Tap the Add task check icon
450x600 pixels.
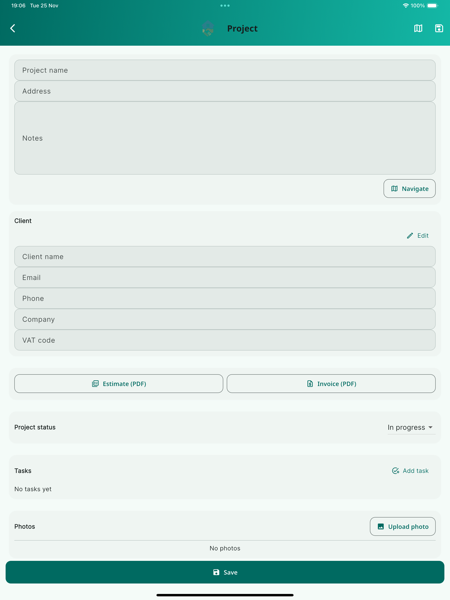pos(395,471)
